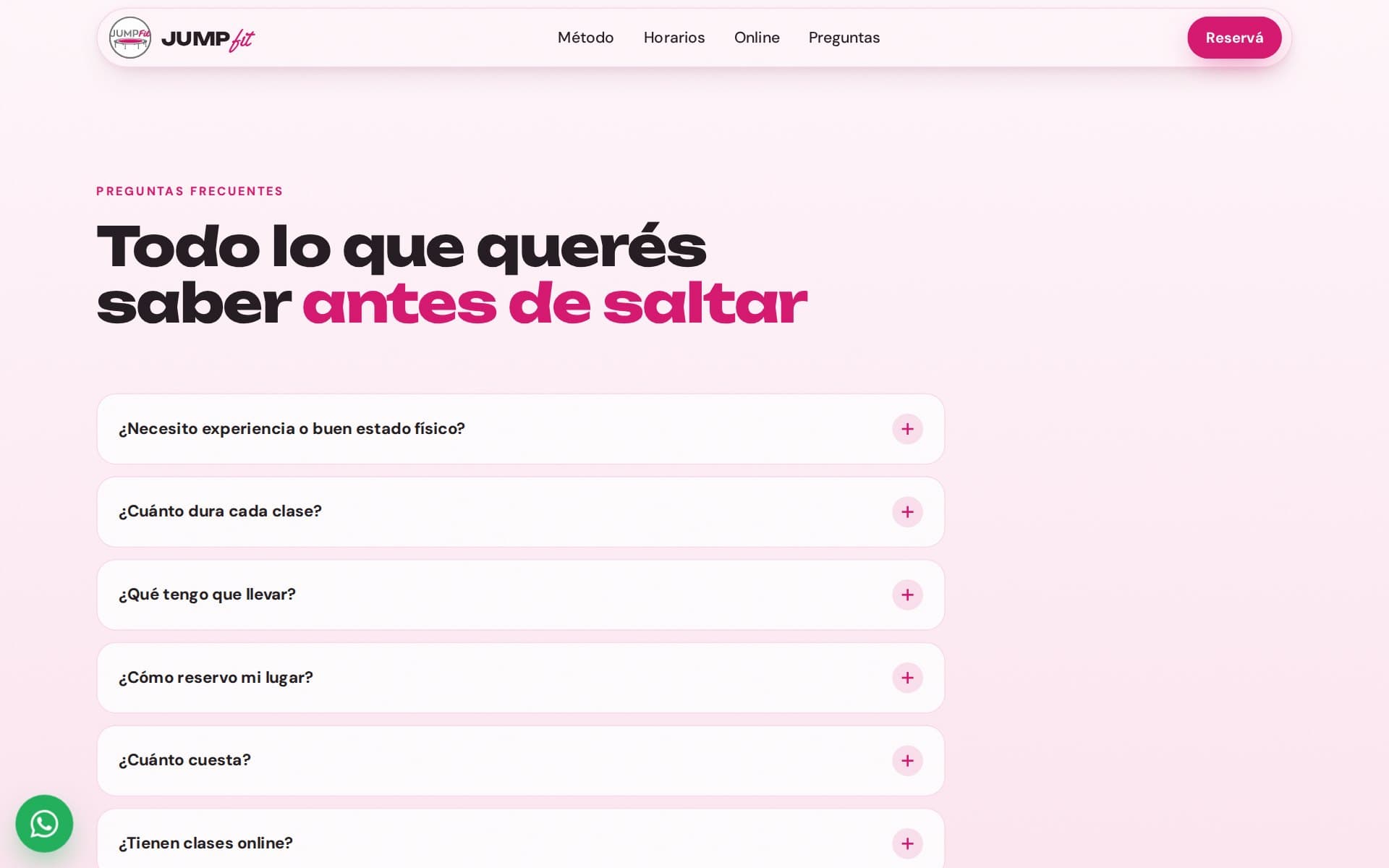Viewport: 1389px width, 868px height.
Task: Open the Horarios nav link
Action: pyautogui.click(x=674, y=38)
